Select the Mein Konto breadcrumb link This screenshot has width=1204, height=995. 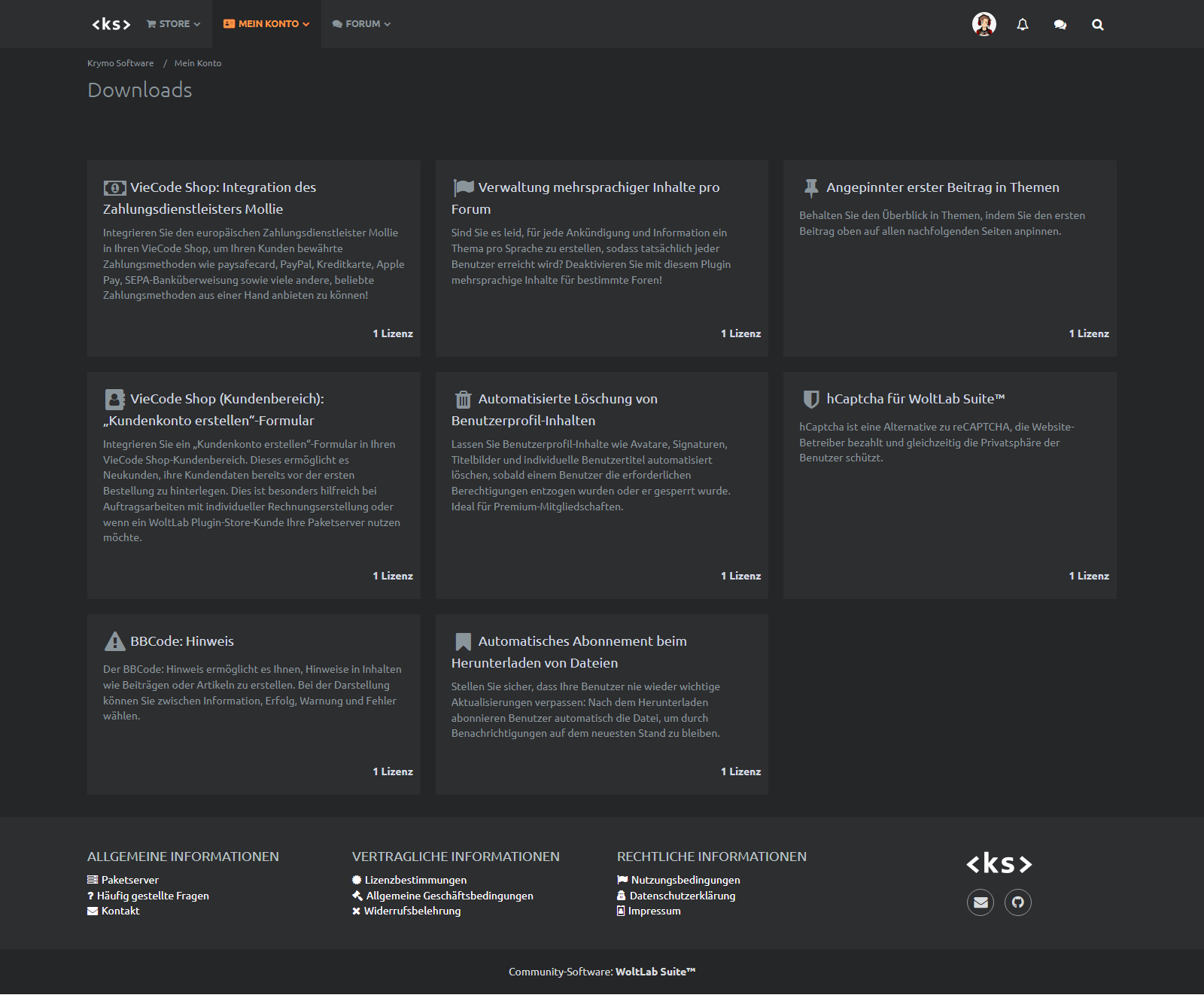click(x=198, y=63)
